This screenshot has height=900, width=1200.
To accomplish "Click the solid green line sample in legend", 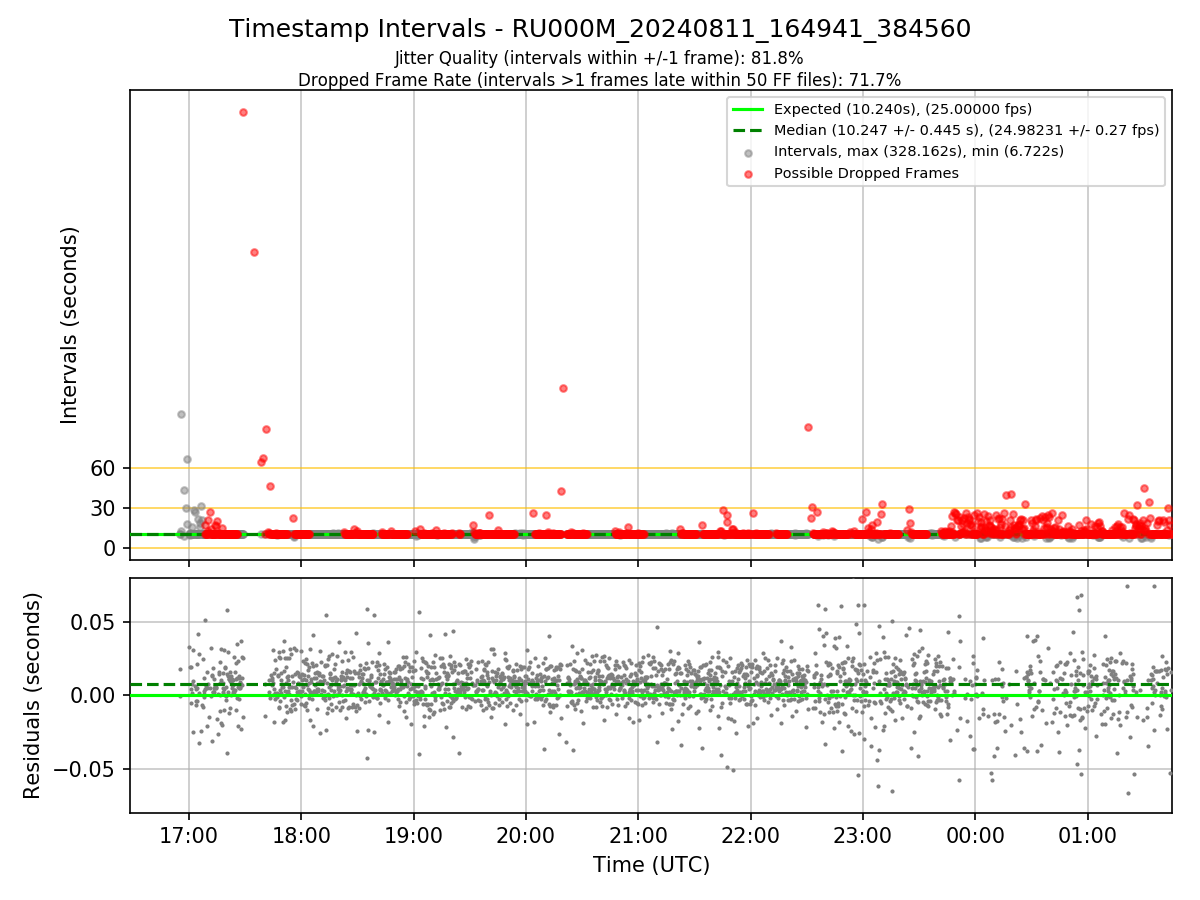I will pos(749,109).
